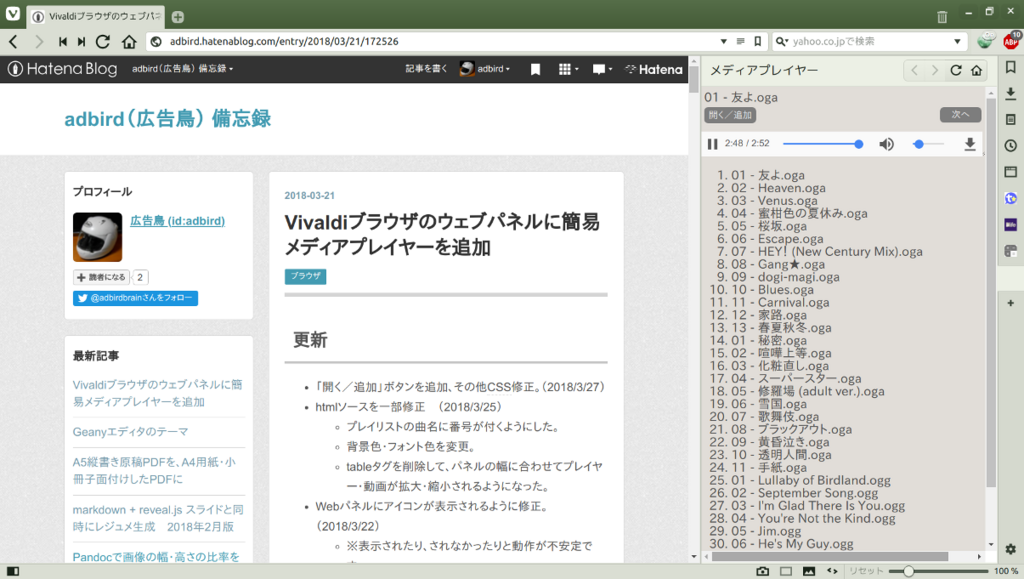Toggle reader view in address bar
The image size is (1024, 579).
click(741, 41)
